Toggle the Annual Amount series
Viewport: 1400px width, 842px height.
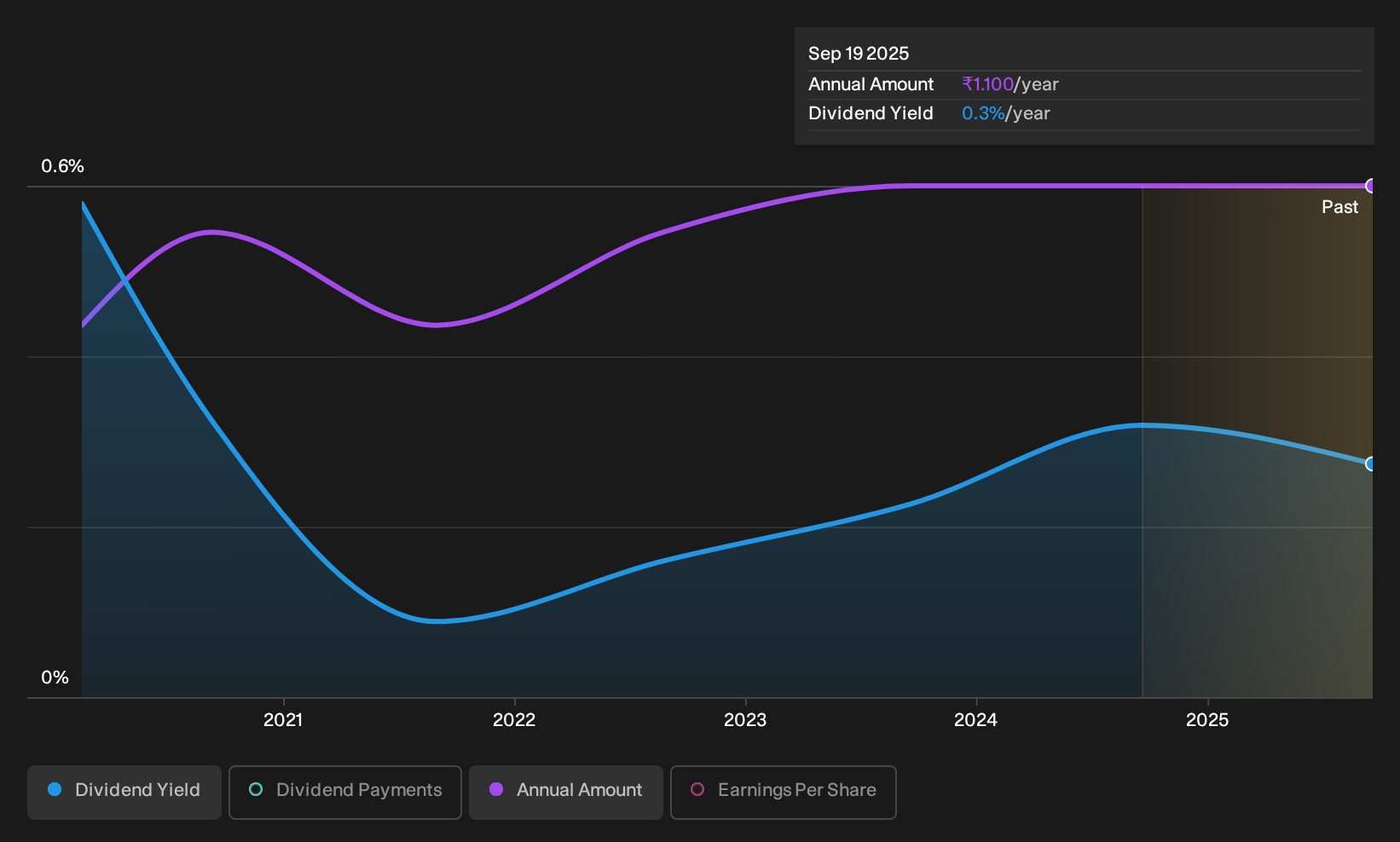tap(566, 793)
